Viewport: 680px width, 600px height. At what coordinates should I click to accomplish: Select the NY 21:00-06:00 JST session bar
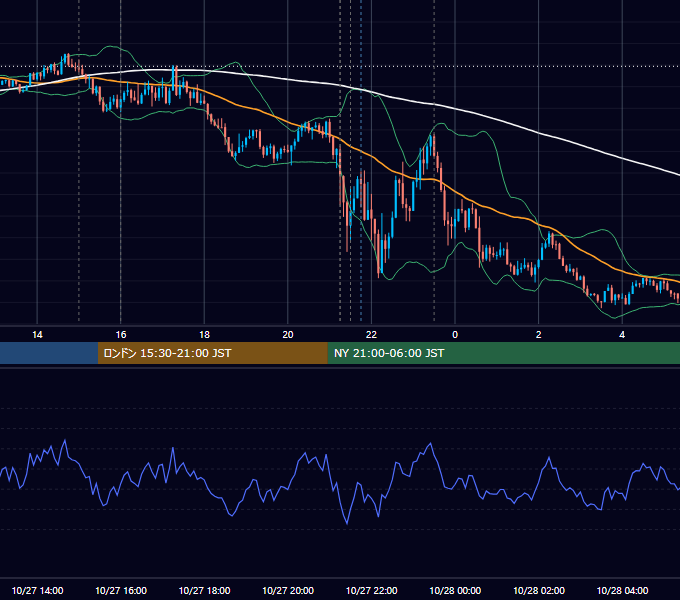[503, 353]
